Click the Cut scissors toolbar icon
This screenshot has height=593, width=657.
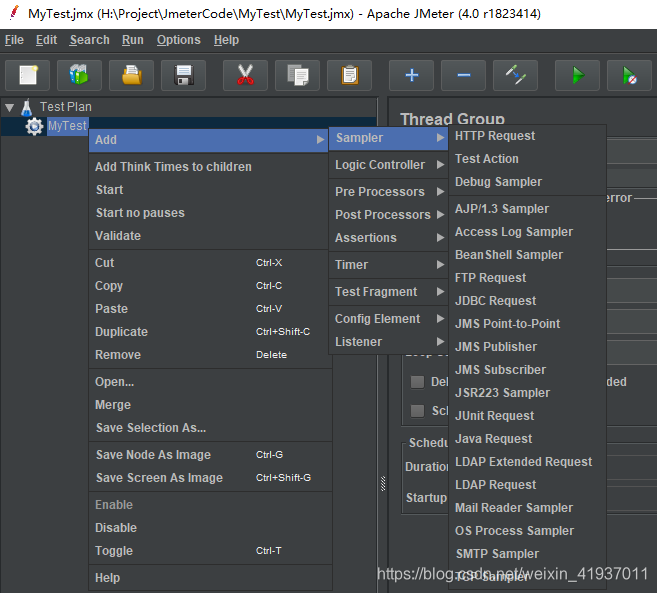(x=246, y=75)
